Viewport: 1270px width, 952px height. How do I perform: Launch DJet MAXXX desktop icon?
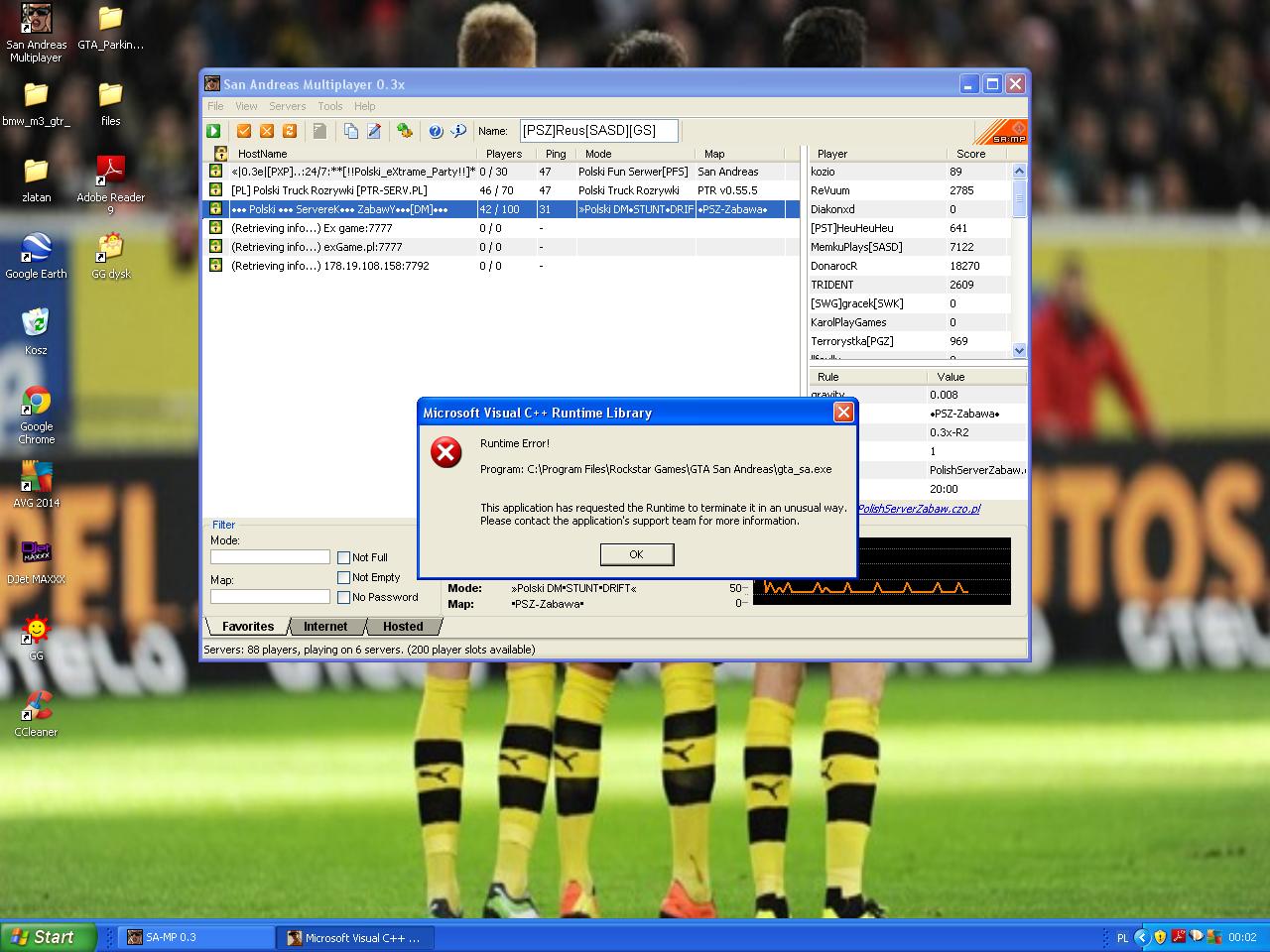tap(36, 561)
